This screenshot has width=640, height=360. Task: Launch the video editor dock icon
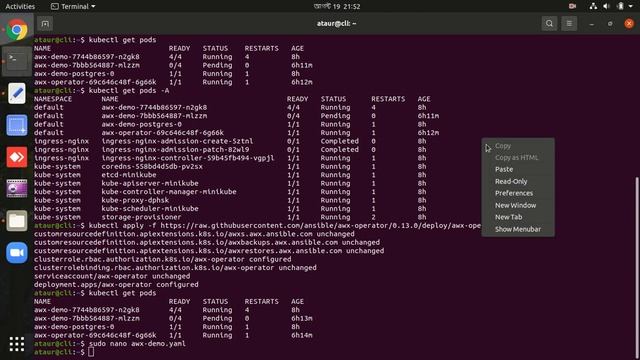(x=17, y=189)
